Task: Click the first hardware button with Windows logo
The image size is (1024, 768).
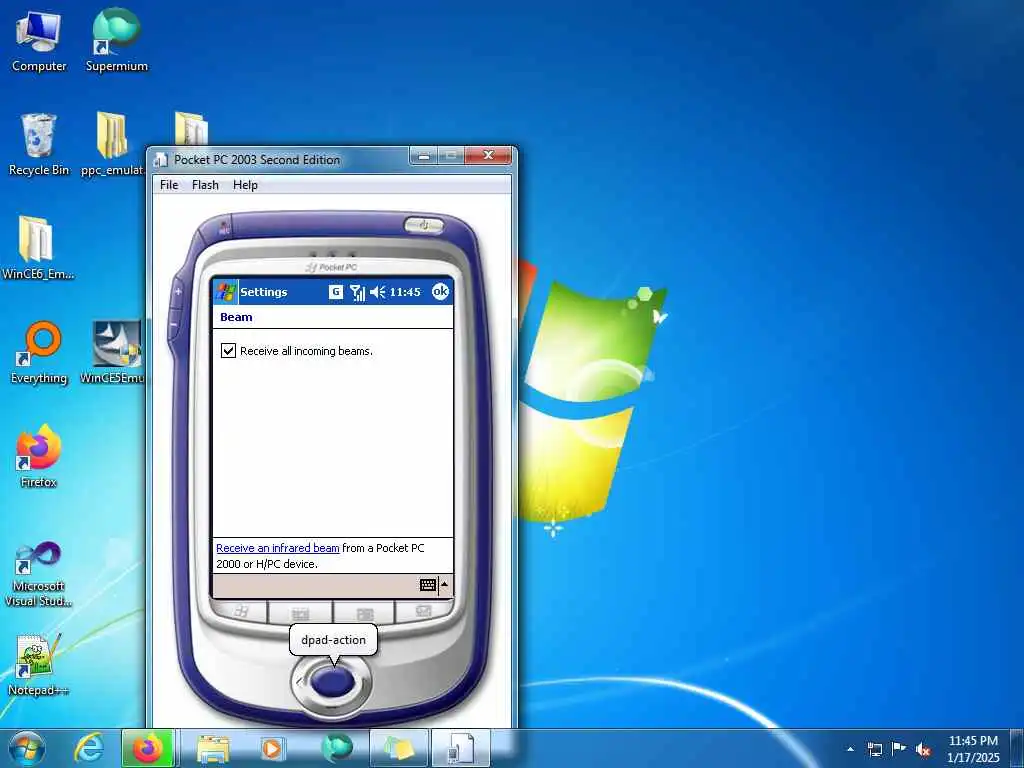Action: 240,612
